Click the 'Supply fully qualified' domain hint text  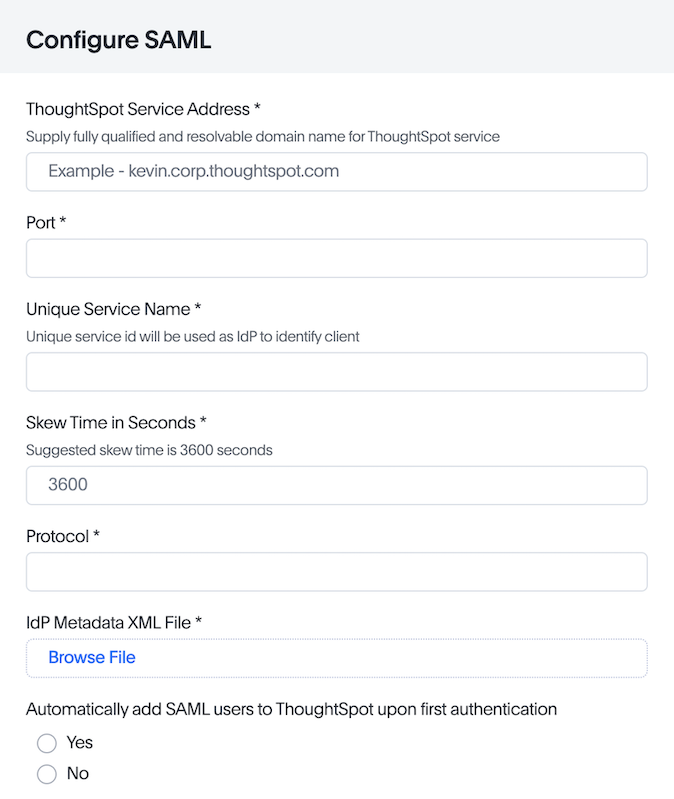[262, 136]
